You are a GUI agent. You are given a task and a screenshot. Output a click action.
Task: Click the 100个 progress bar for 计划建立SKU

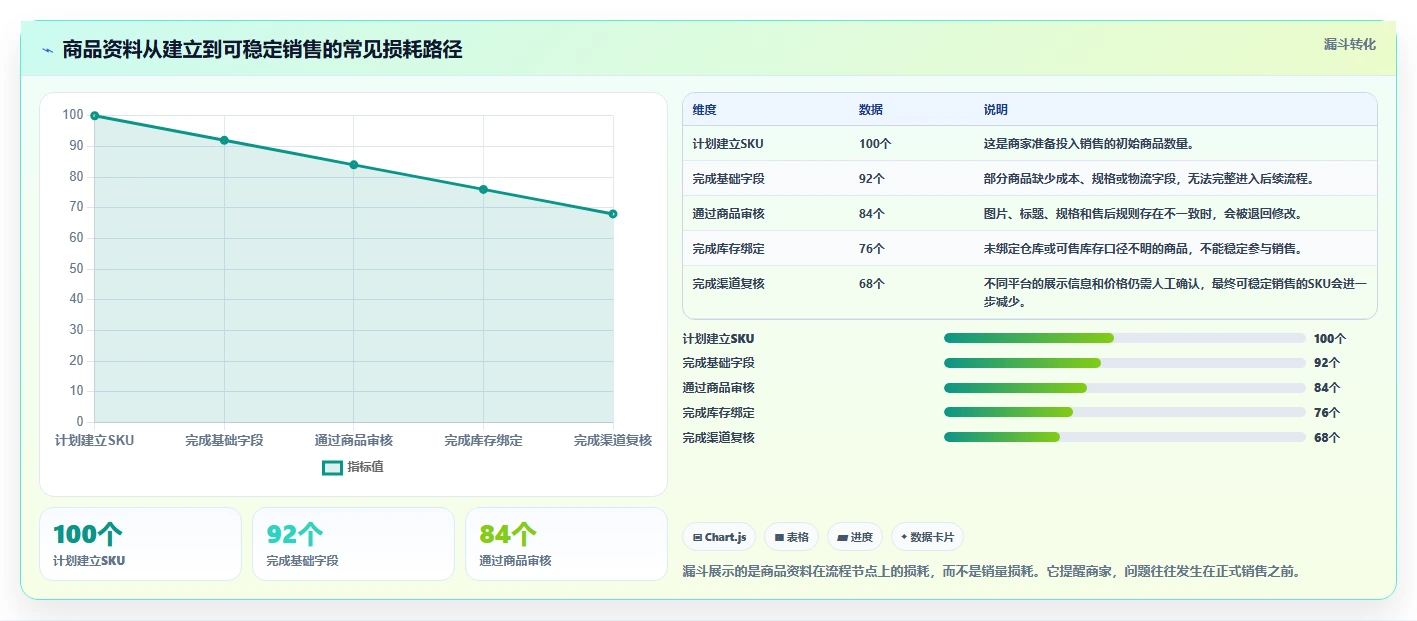click(1125, 338)
